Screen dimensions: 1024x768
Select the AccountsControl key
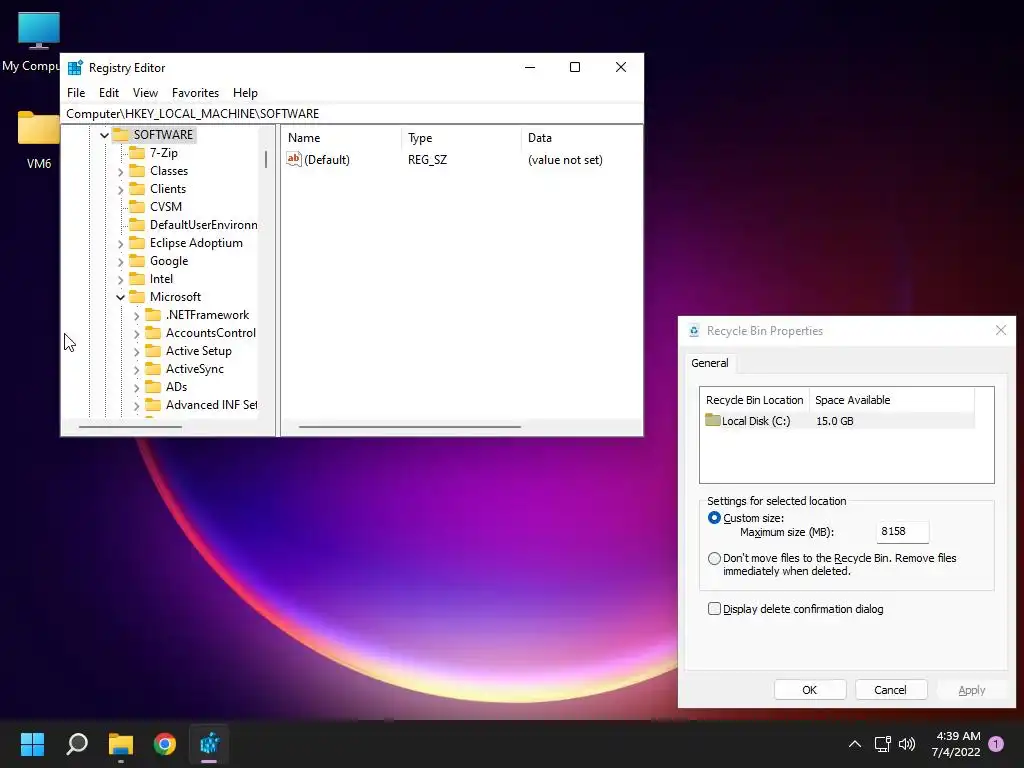coord(210,333)
